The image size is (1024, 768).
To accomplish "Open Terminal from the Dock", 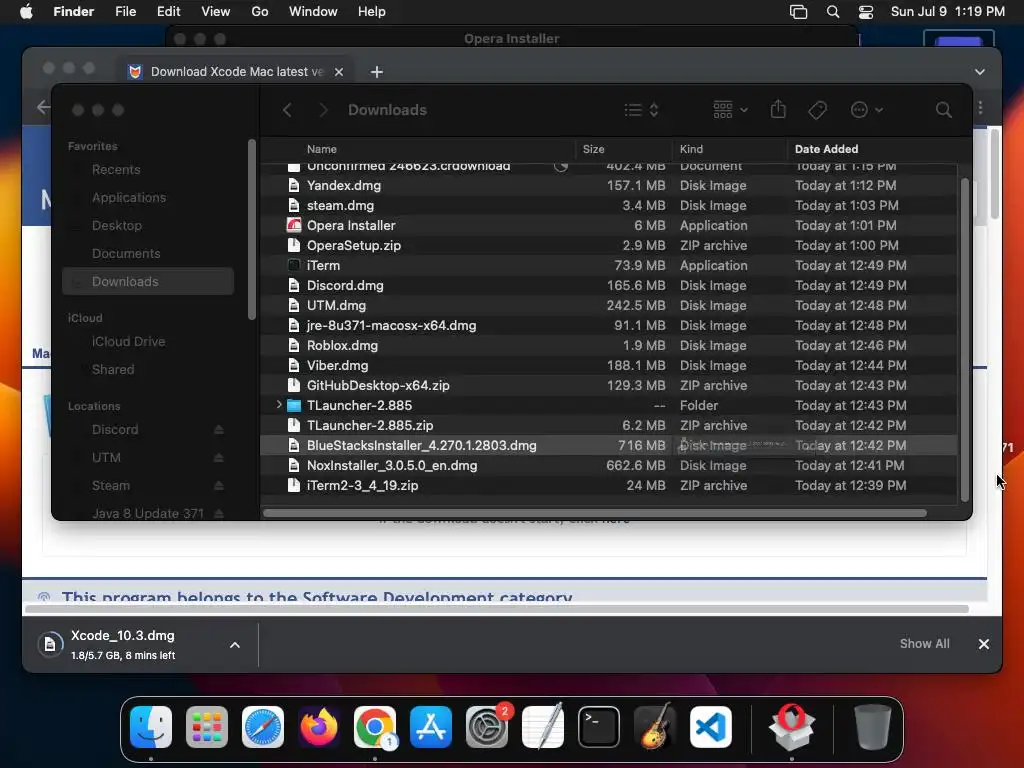I will tap(599, 727).
